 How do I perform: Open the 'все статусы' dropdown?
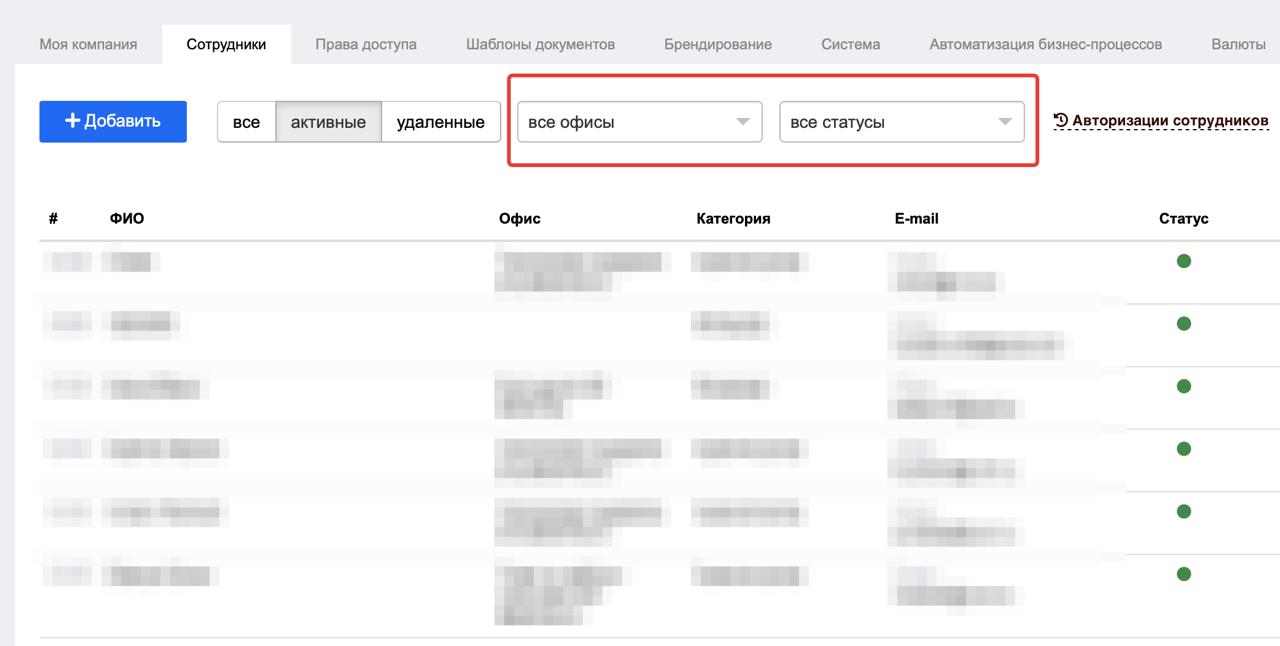pos(902,122)
